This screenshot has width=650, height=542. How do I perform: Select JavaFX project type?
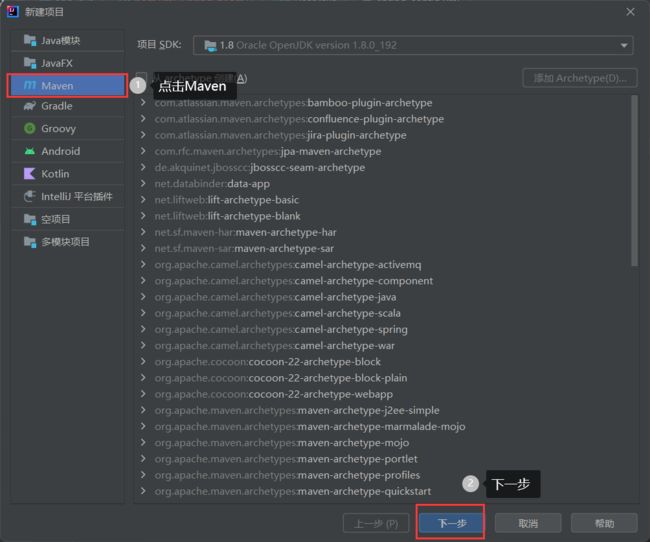click(x=67, y=63)
